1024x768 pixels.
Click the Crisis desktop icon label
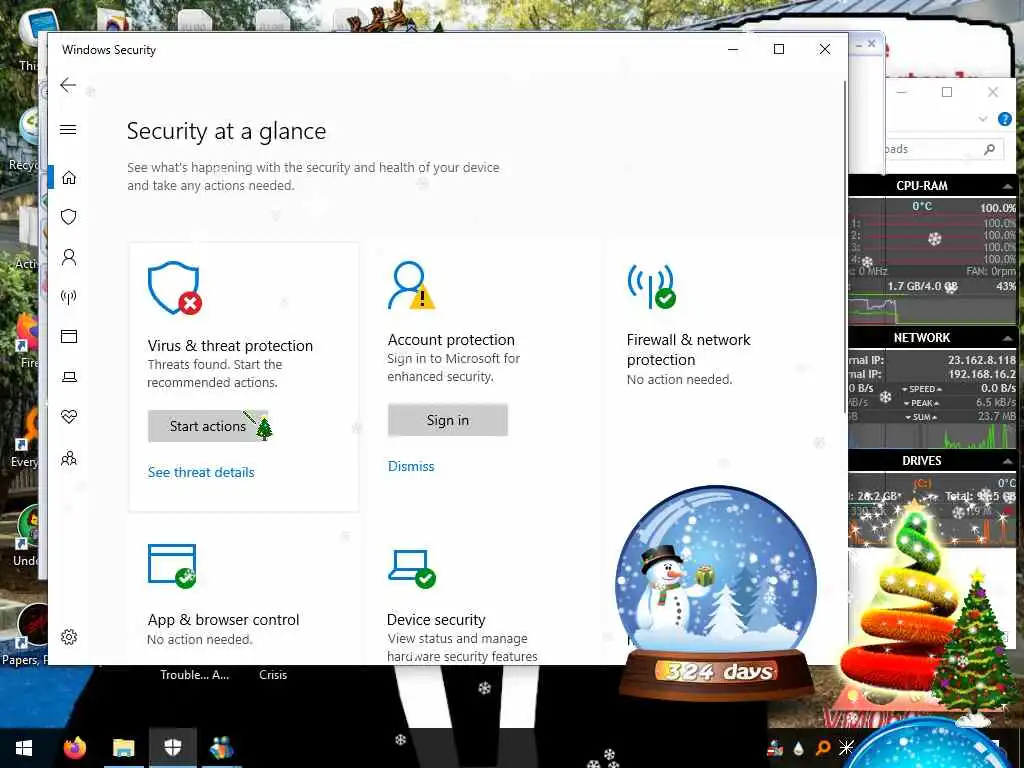[x=273, y=675]
